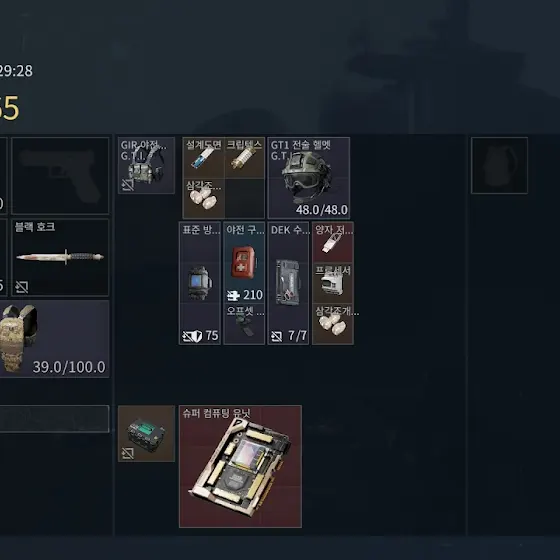Select the red medkit with 210 uses
560x560 pixels.
[244, 262]
